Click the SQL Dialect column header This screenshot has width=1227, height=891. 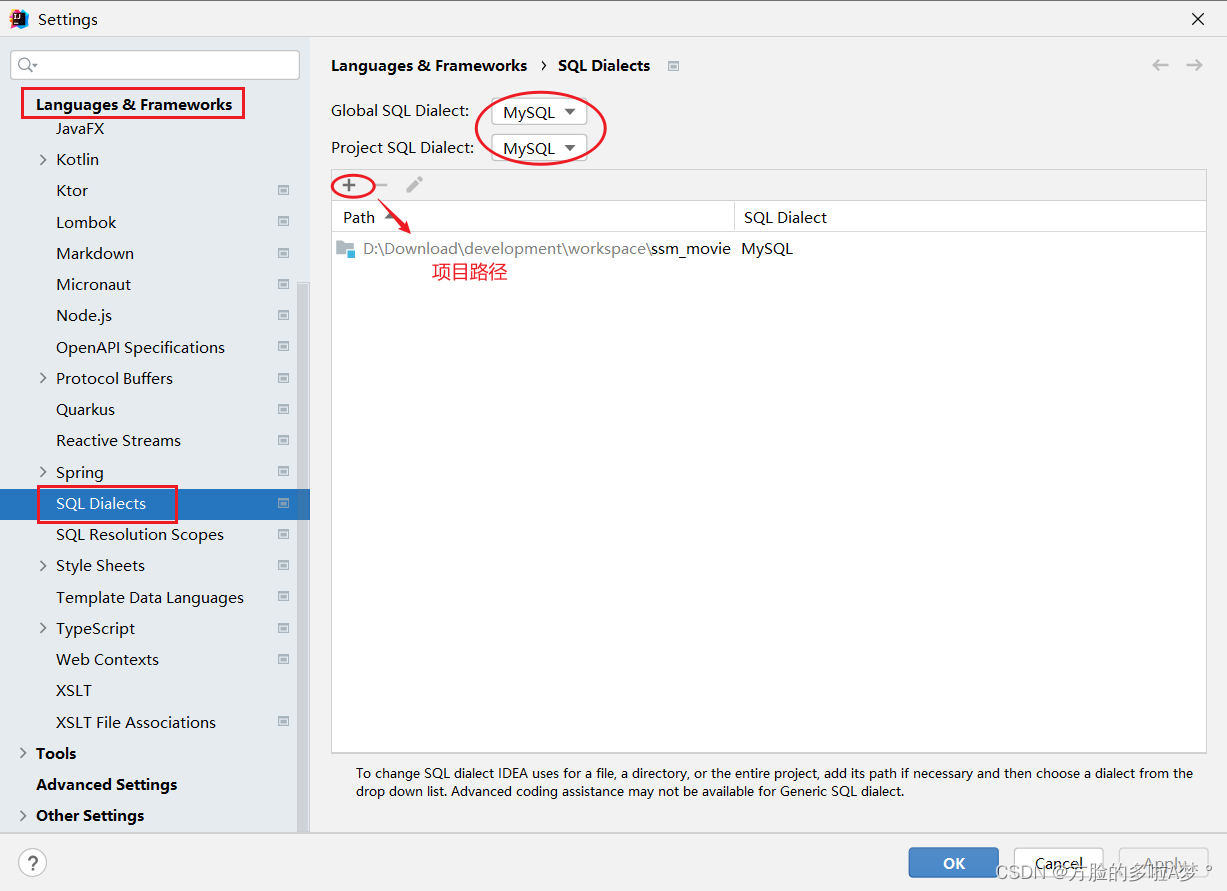click(970, 217)
